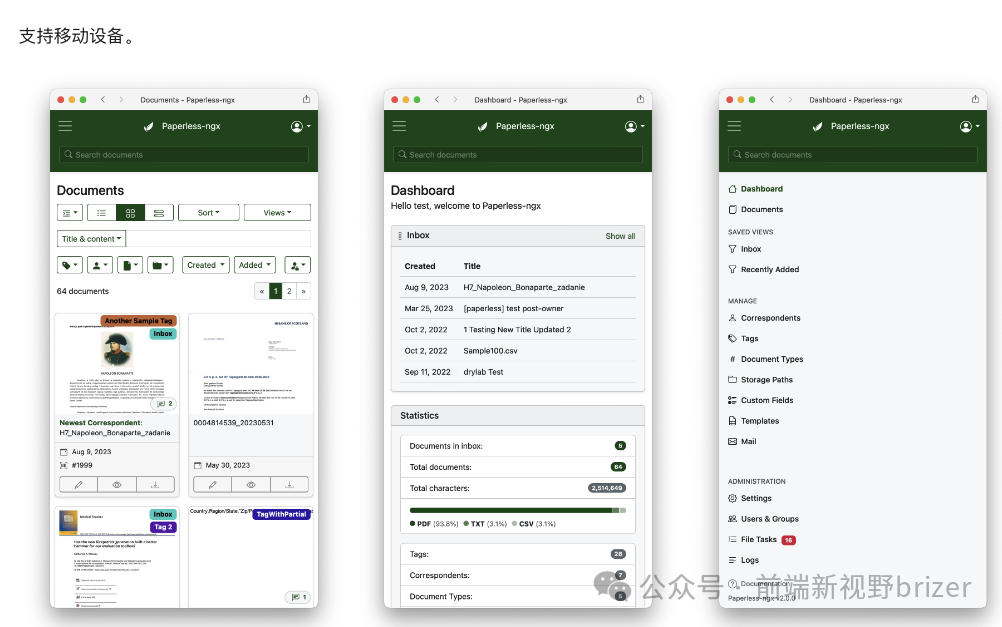Download the H7_Napoleon_Bonaparte document
This screenshot has height=627, width=1002.
(x=155, y=485)
